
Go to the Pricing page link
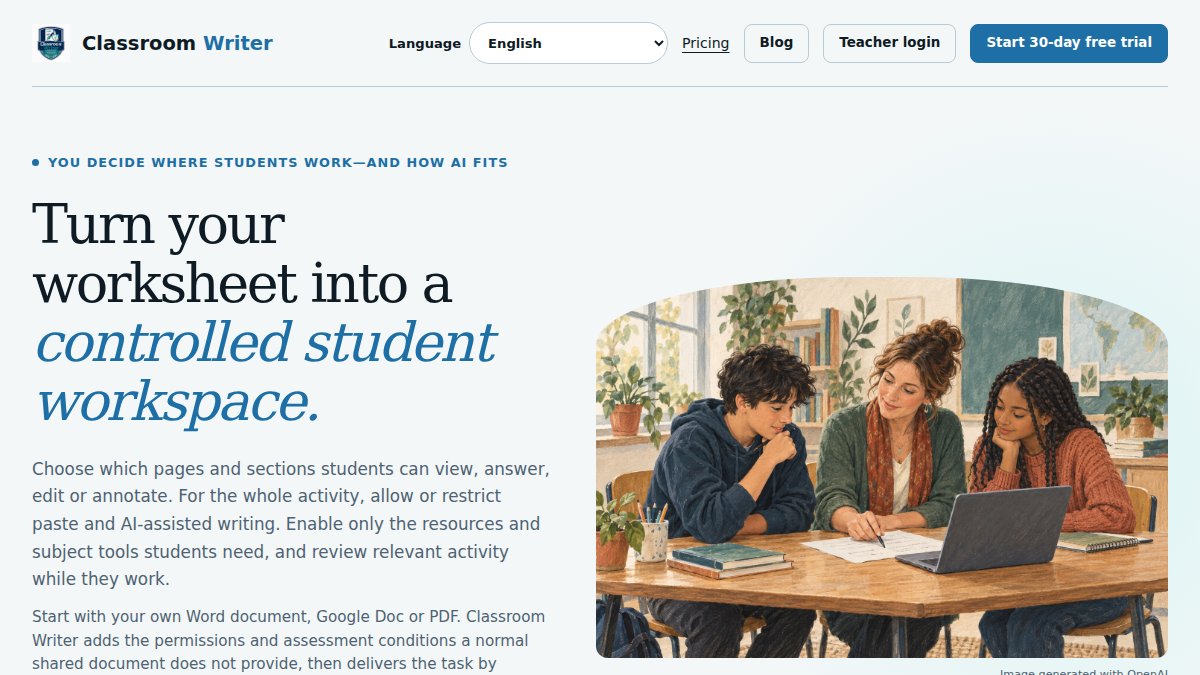click(x=705, y=43)
